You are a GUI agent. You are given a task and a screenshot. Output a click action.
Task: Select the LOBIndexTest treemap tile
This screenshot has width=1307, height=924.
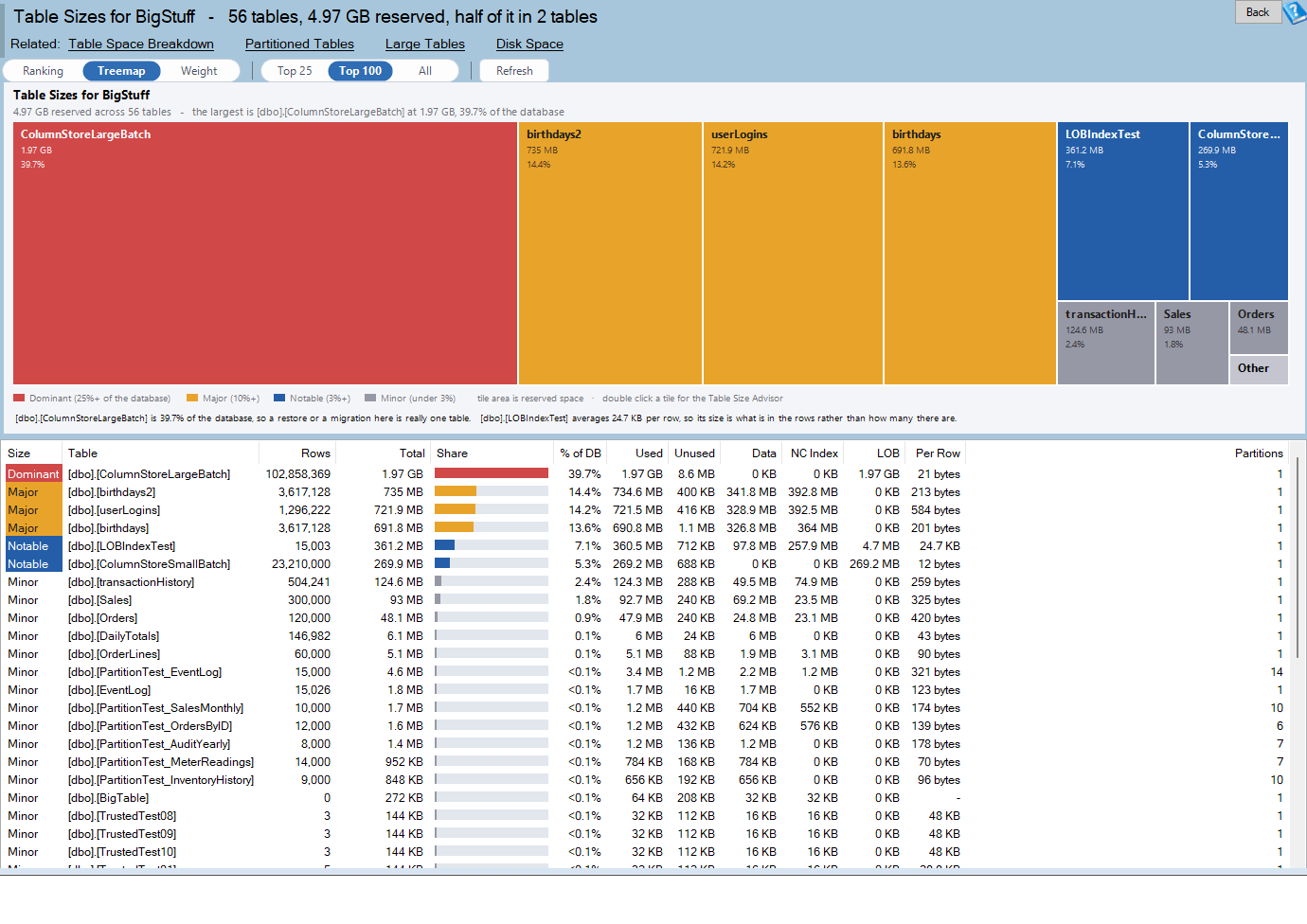[x=1123, y=211]
